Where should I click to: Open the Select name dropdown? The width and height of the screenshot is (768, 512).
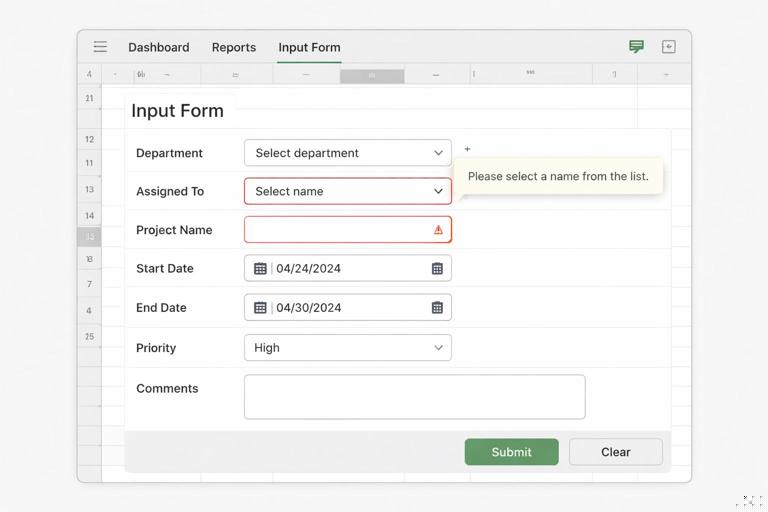pos(348,191)
